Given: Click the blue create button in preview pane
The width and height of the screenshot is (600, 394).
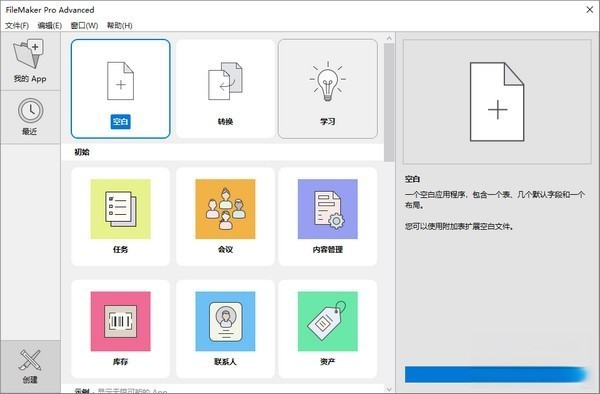Looking at the screenshot, I should tap(497, 374).
